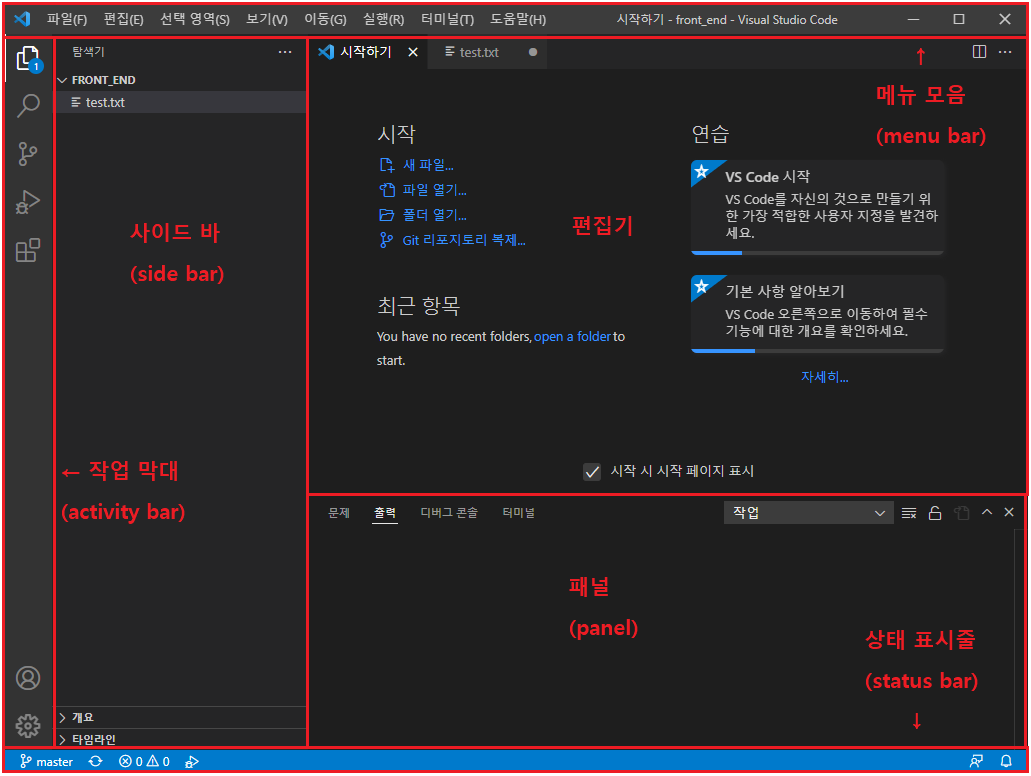Click the 자세히... link
1031x776 pixels.
point(825,377)
